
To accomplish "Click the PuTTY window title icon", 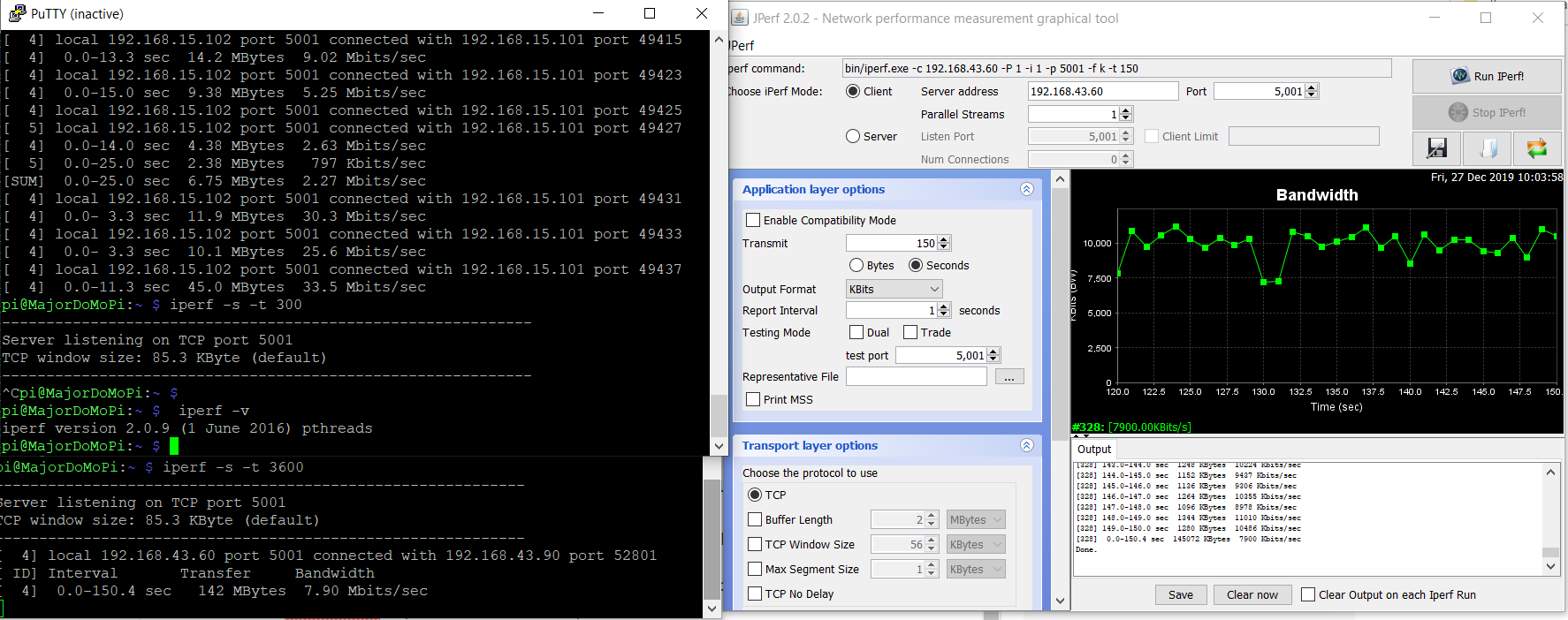I will (x=17, y=13).
